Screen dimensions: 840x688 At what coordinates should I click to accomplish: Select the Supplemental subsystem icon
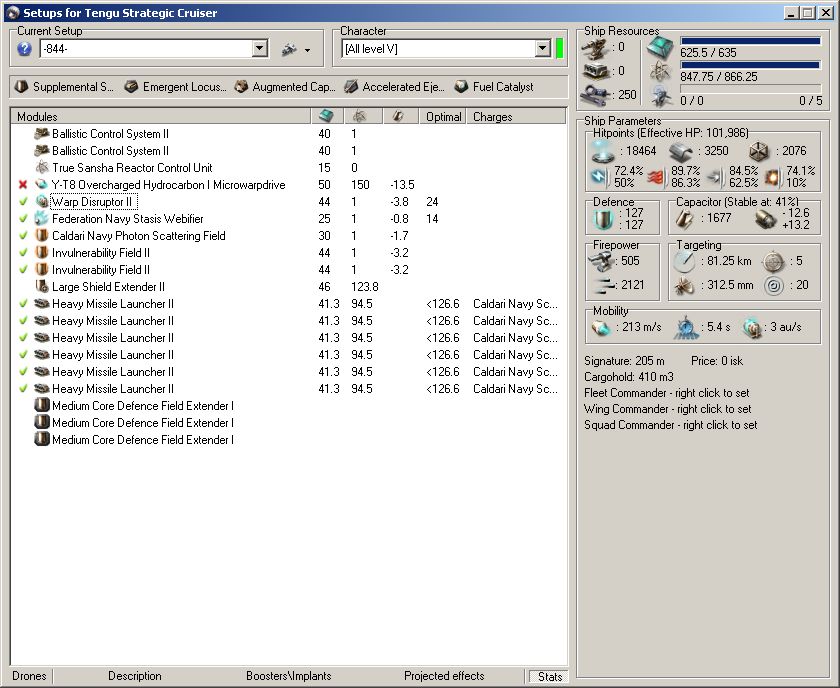21,87
